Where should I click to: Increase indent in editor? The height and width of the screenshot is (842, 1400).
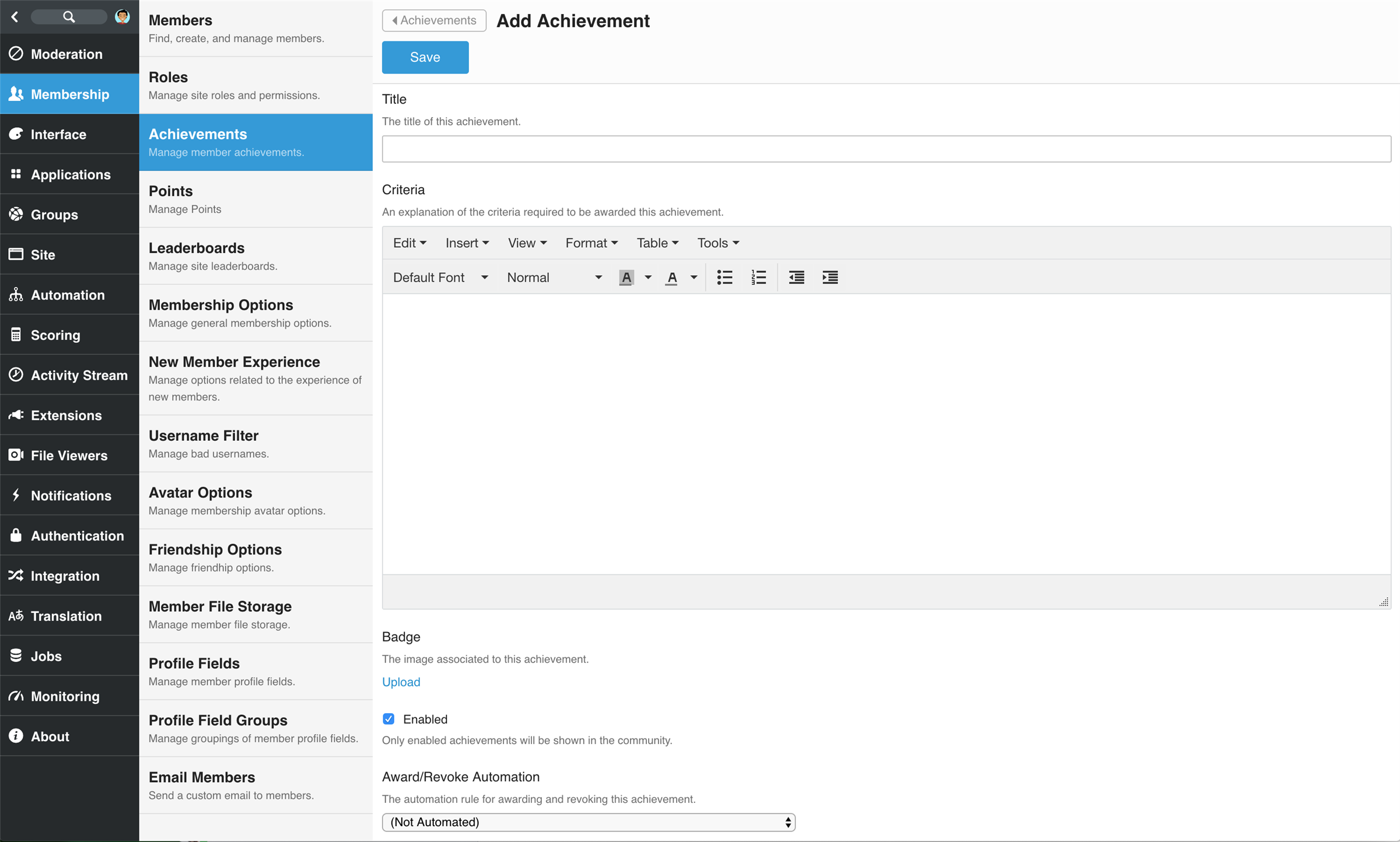click(830, 278)
